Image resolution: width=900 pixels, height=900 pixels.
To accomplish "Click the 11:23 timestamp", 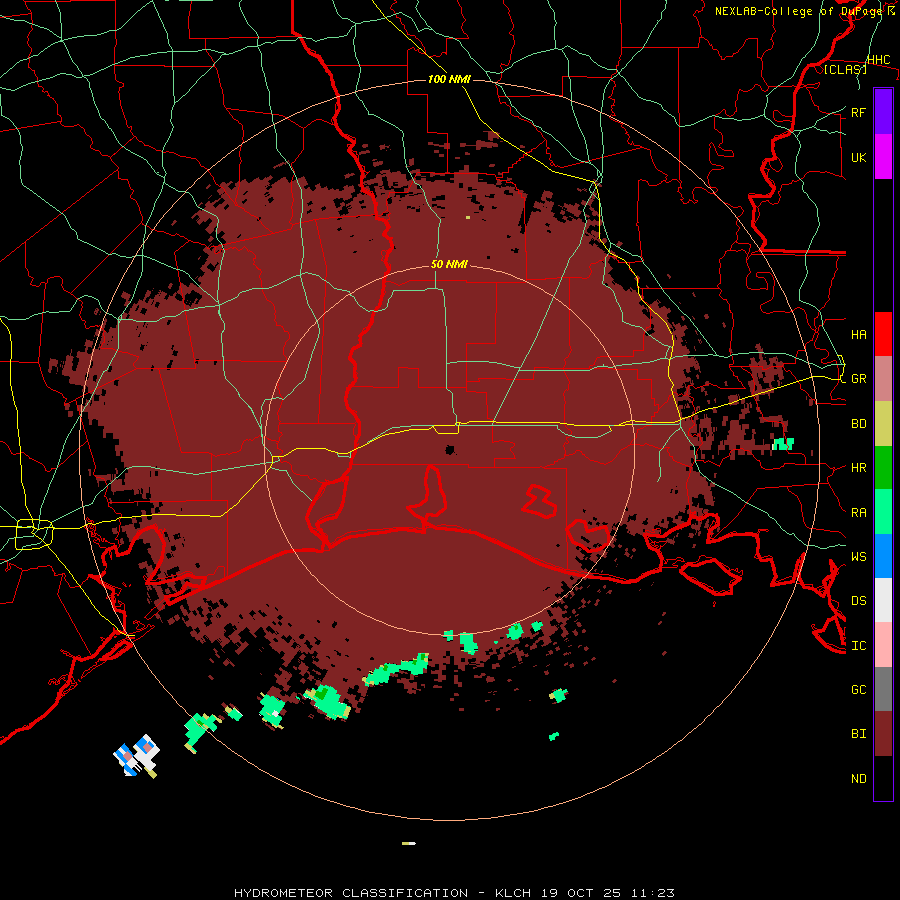I will pos(653,893).
